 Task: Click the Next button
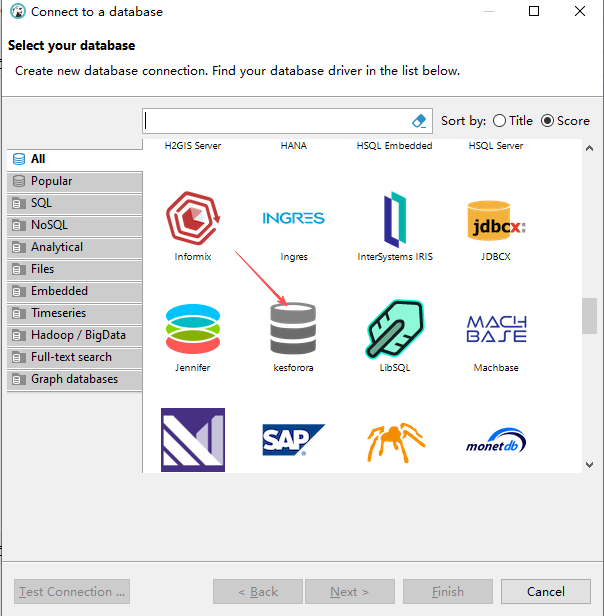tap(350, 591)
